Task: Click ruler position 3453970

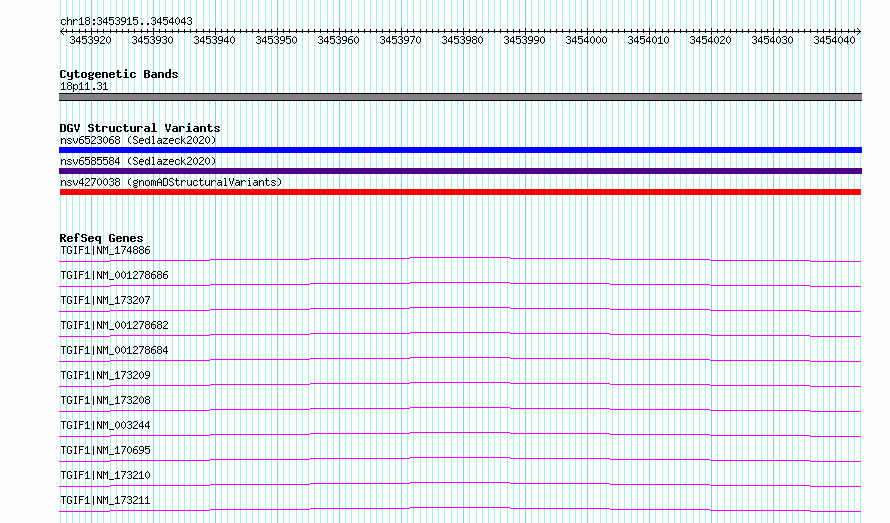Action: pos(400,40)
